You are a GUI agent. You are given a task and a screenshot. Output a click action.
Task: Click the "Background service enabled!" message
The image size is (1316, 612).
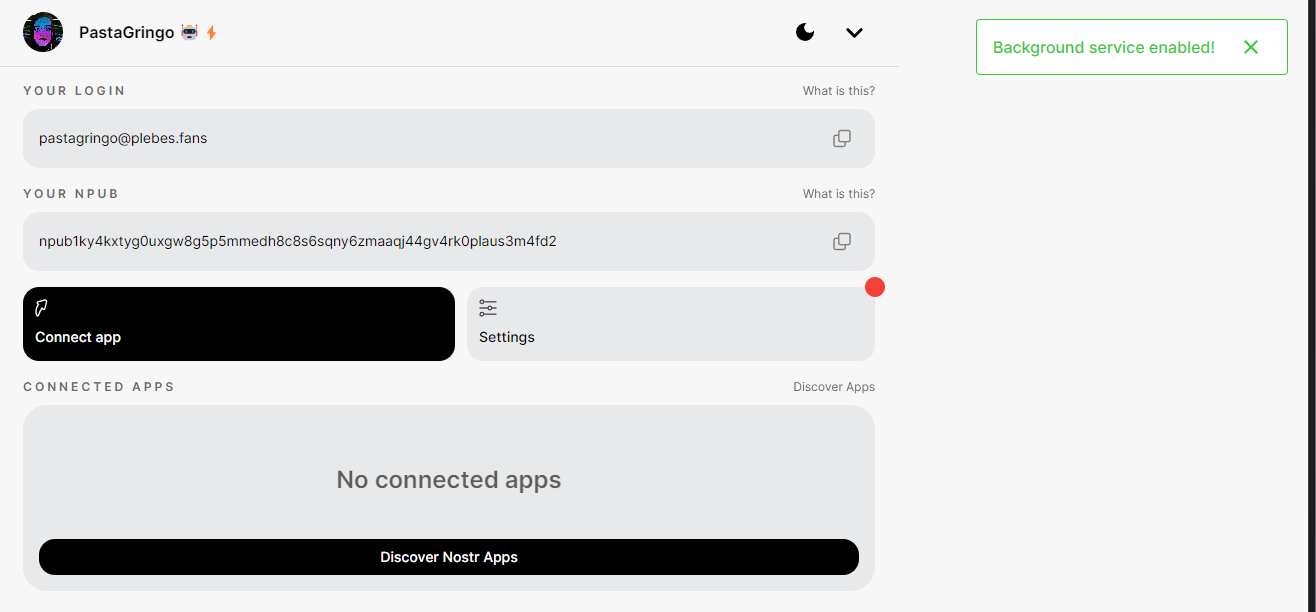(1104, 47)
